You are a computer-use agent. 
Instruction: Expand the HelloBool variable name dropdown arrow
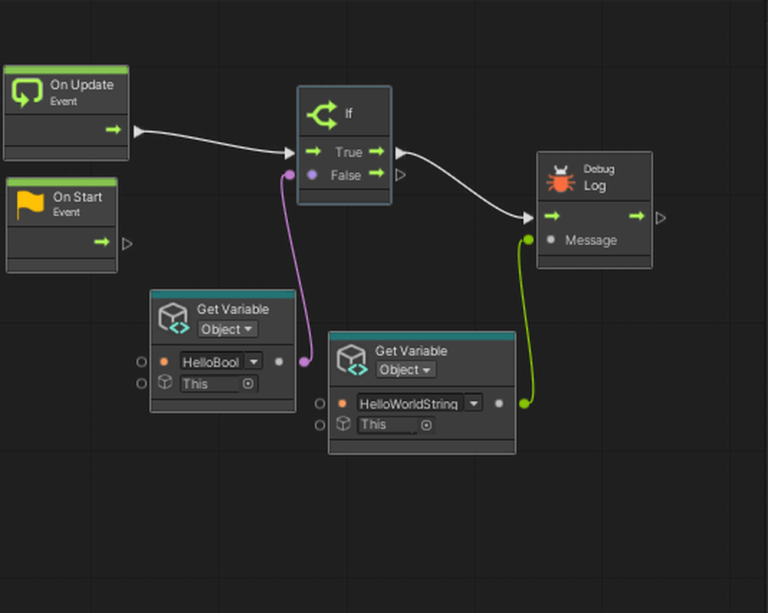pos(252,362)
